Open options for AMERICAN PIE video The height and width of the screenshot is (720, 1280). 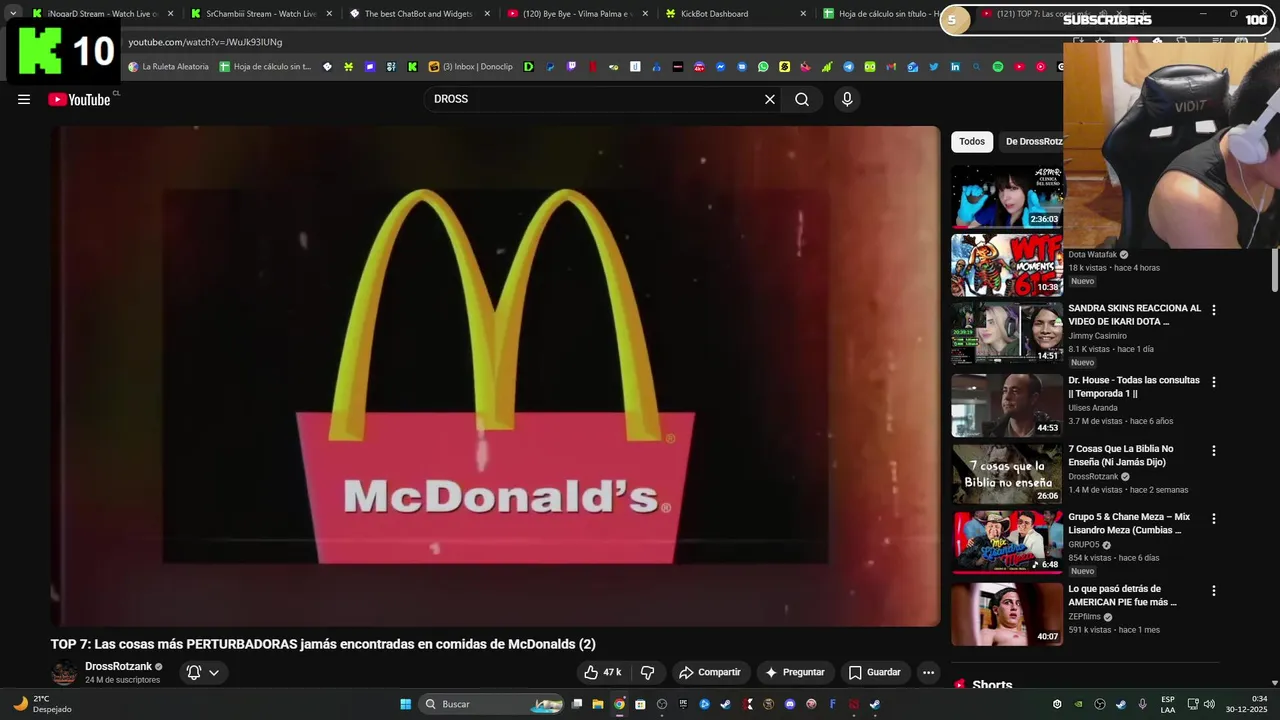tap(1214, 591)
